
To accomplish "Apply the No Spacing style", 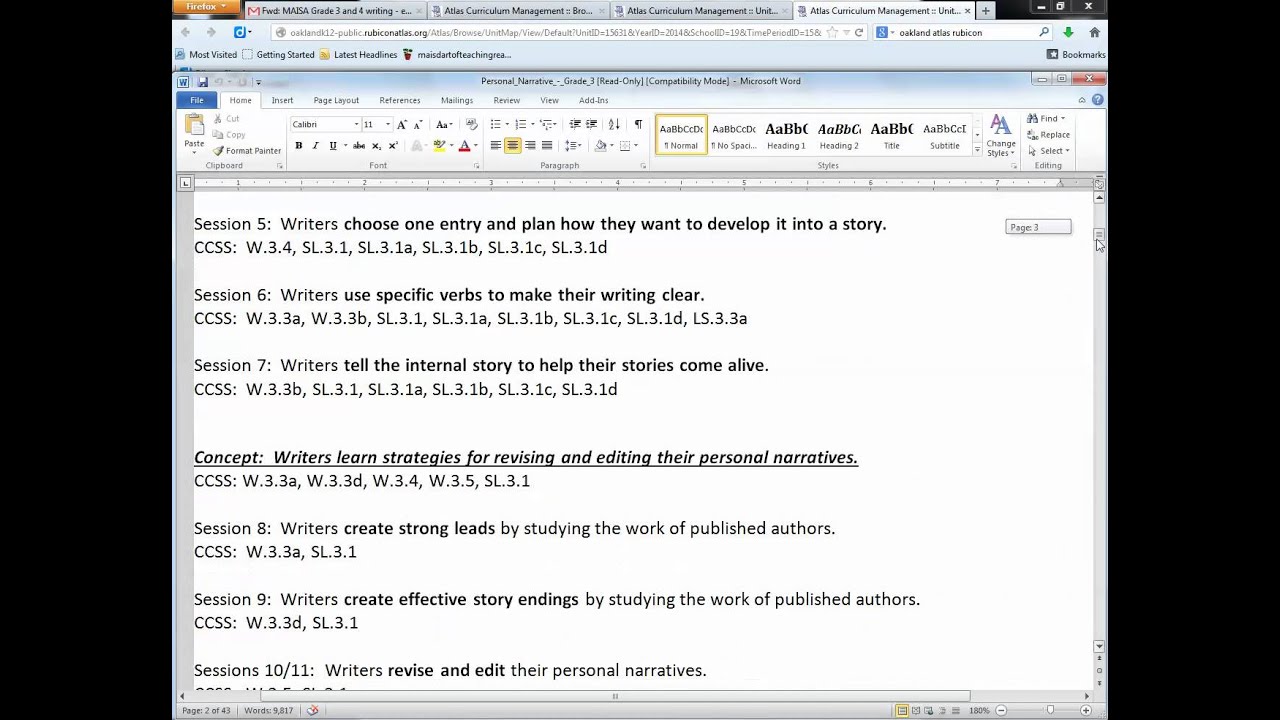I will (733, 135).
